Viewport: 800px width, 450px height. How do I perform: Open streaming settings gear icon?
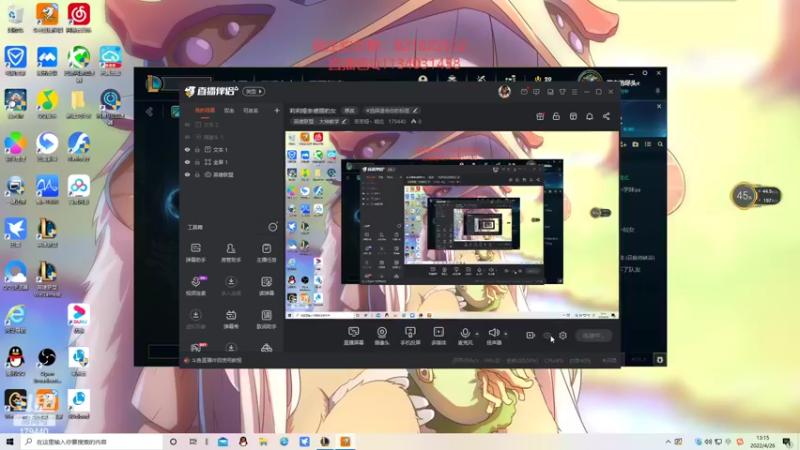click(563, 335)
